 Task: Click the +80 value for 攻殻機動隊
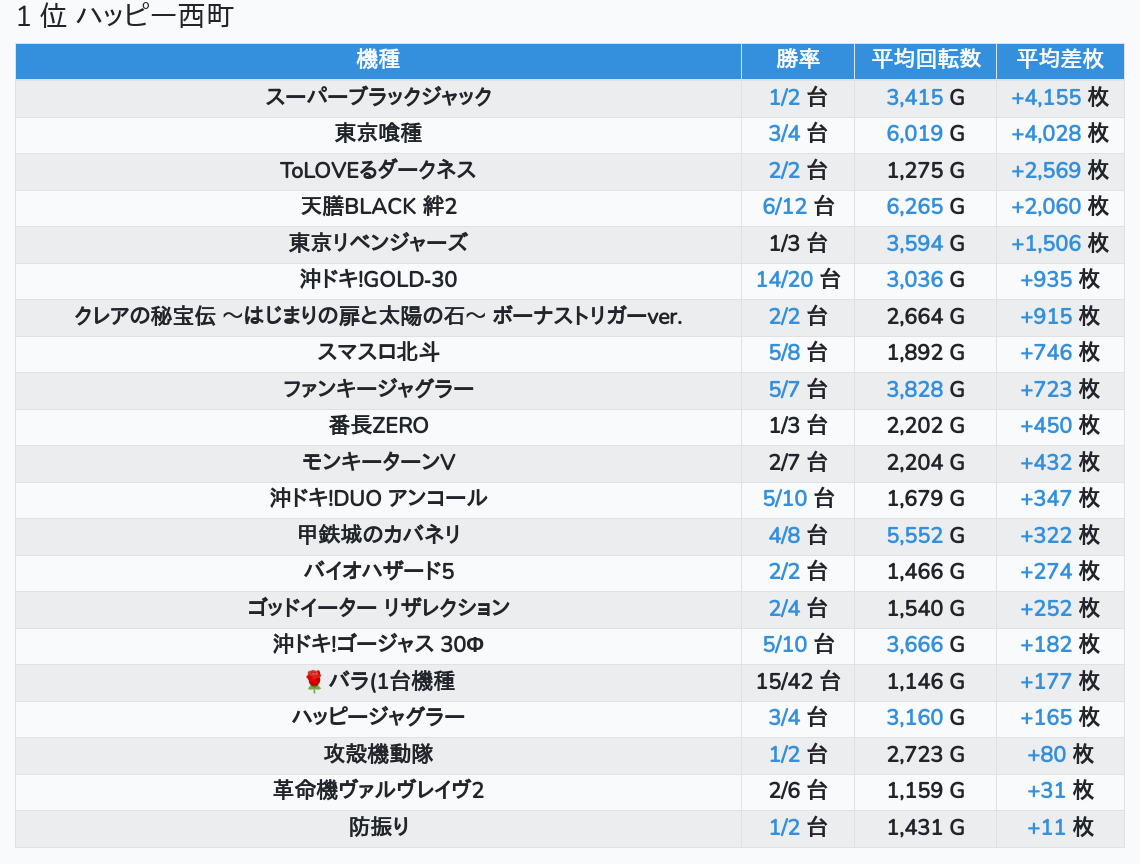[x=1046, y=755]
